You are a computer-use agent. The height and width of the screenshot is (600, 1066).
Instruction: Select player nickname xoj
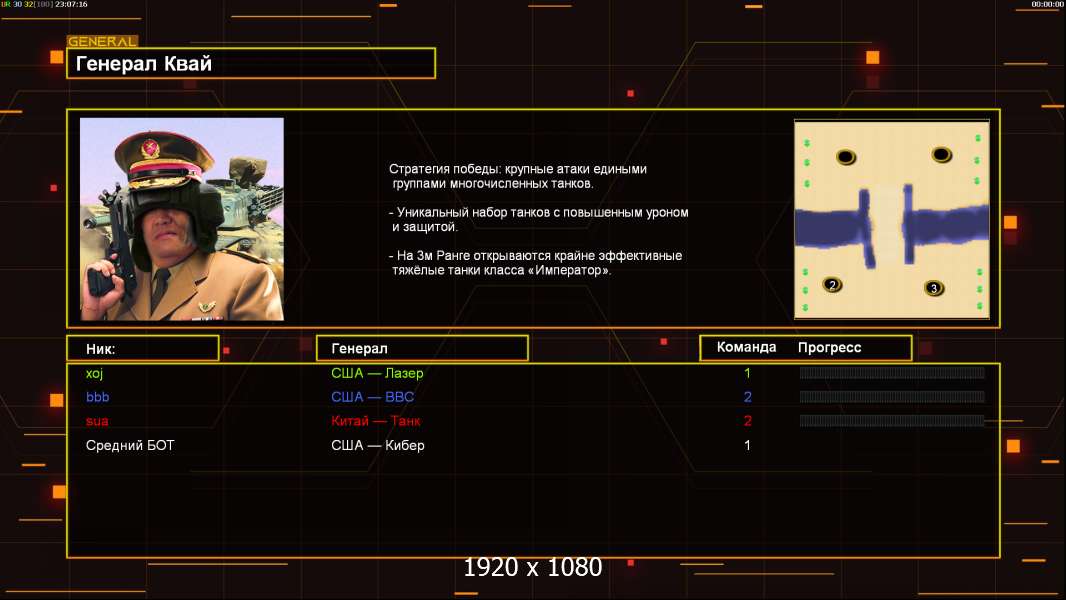click(x=94, y=373)
